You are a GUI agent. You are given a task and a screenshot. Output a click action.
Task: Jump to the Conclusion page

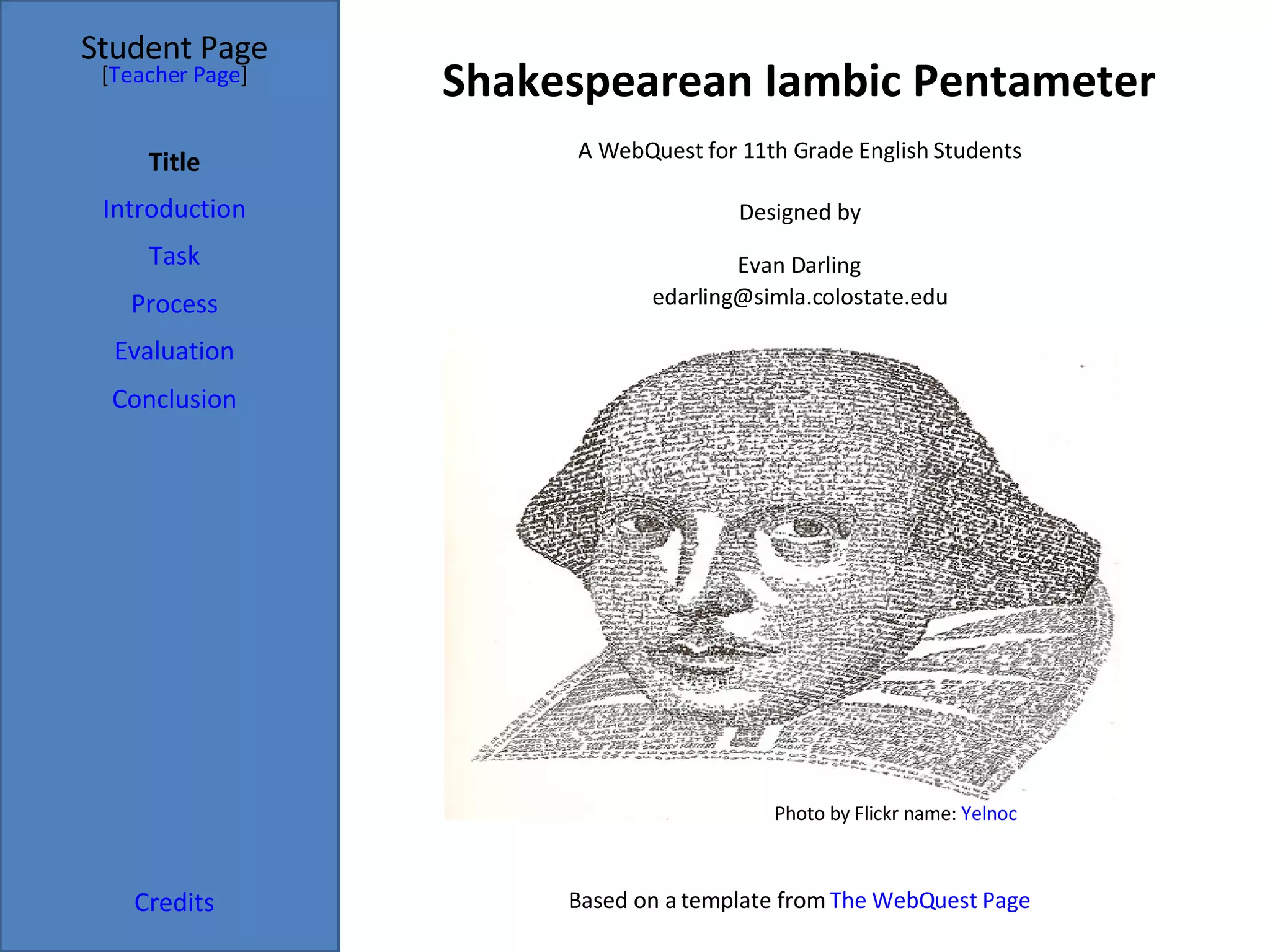click(x=174, y=400)
